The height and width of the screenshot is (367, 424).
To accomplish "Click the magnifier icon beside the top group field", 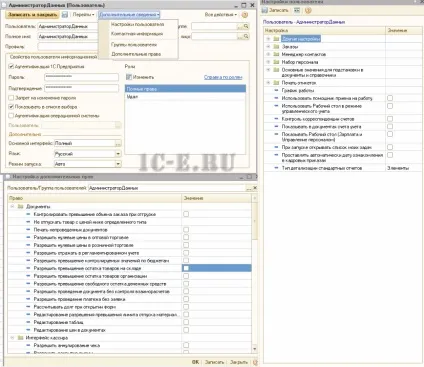I will coord(246,26).
